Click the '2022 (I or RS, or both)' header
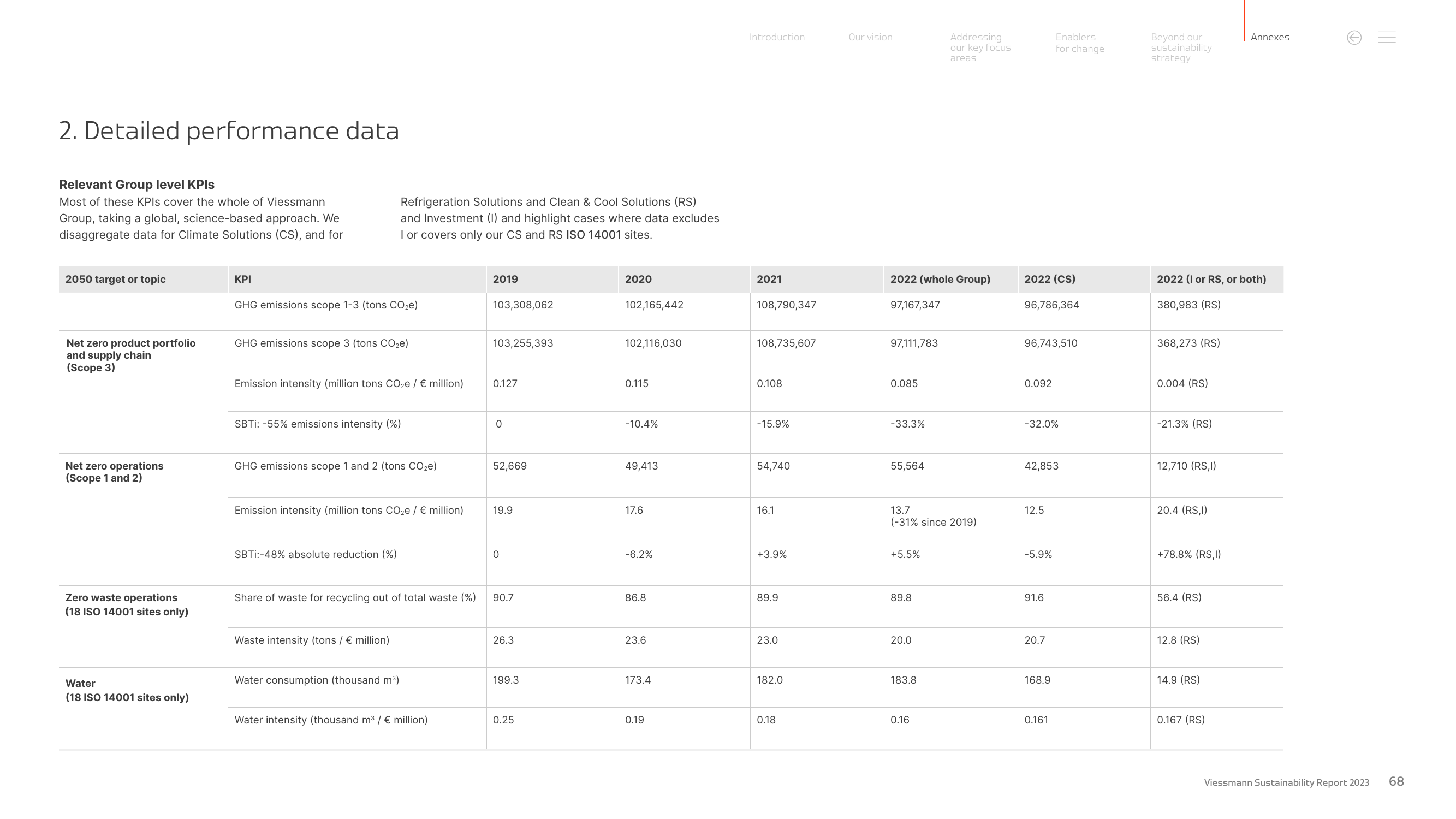1456x819 pixels. (1211, 279)
